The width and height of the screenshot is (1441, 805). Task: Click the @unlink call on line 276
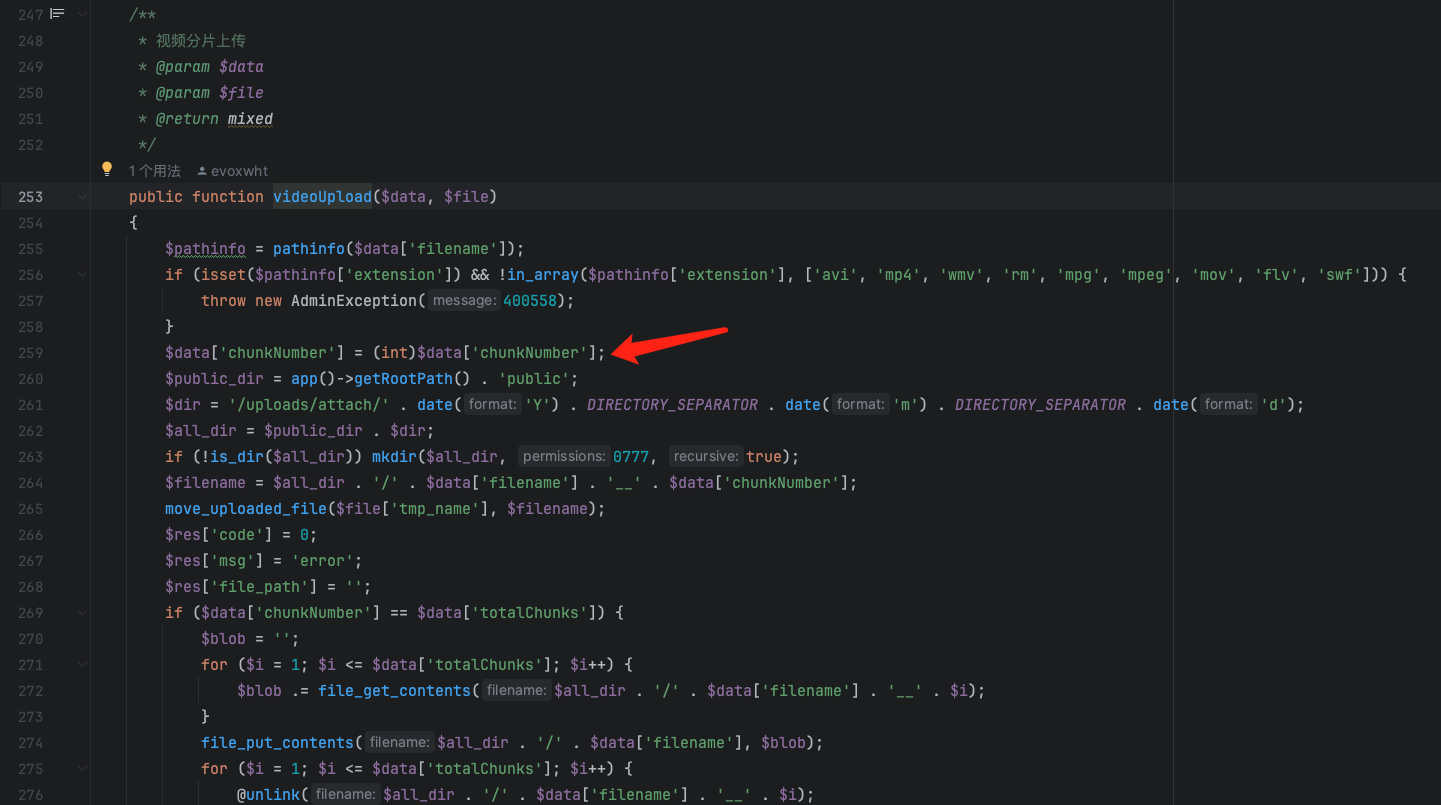tap(268, 795)
